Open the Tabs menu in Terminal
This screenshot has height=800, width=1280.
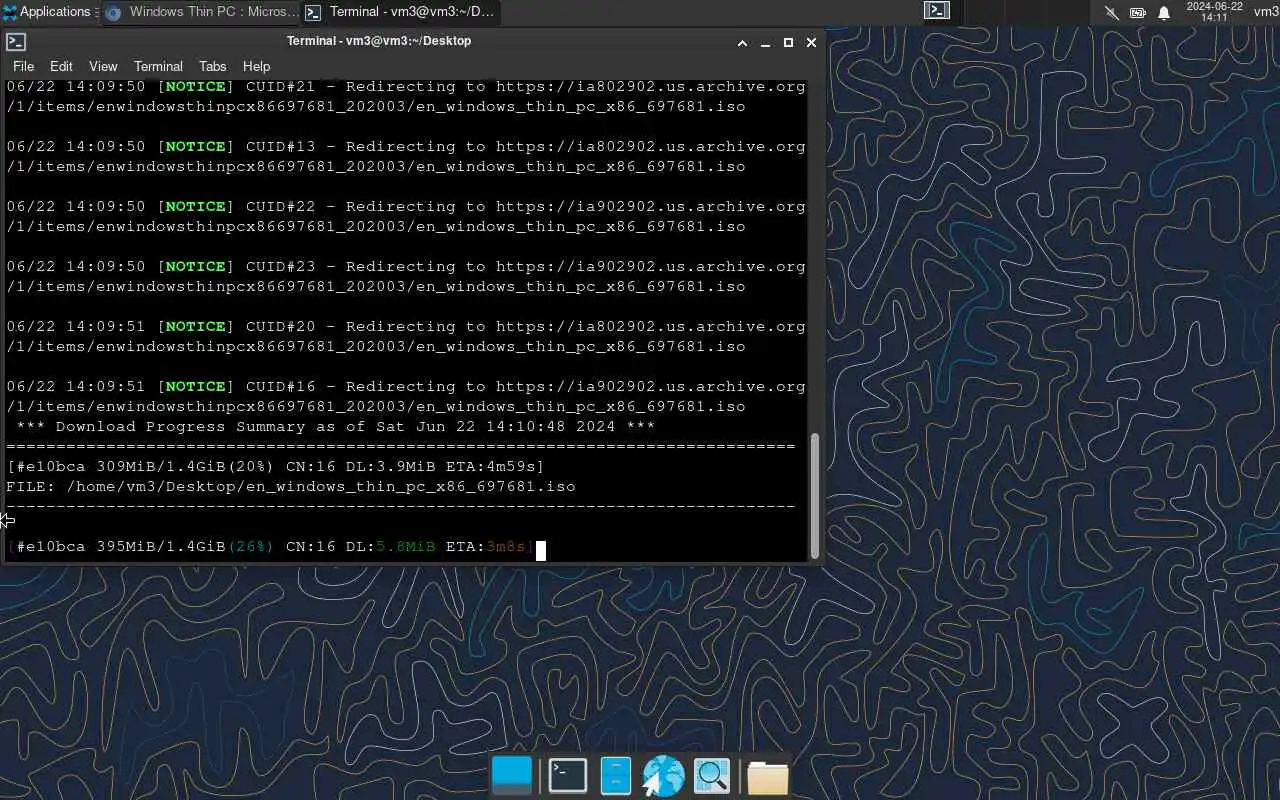coord(213,66)
